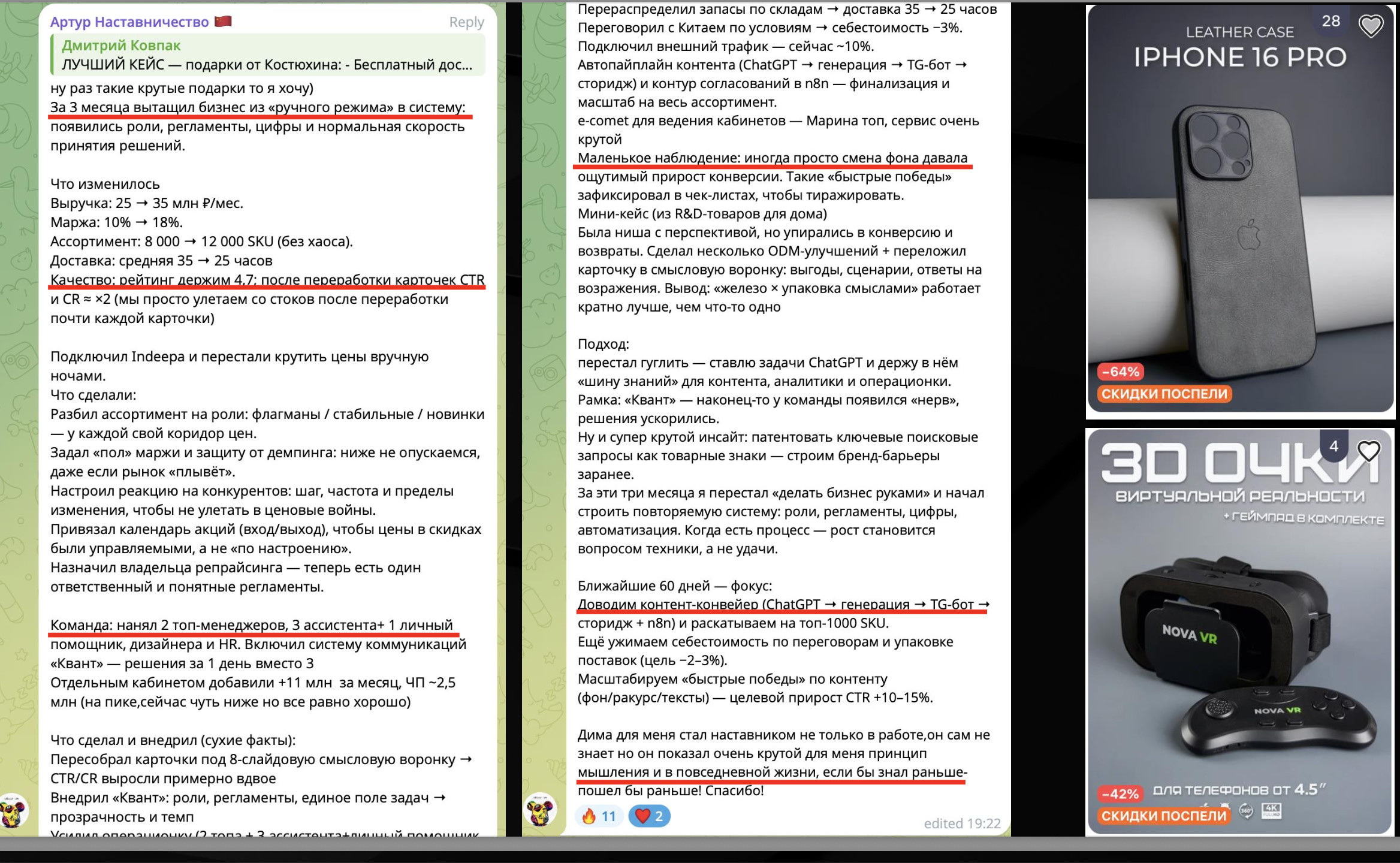Click the sender avatar beside left chat message
Viewport: 1400px width, 863px height.
coord(13,811)
